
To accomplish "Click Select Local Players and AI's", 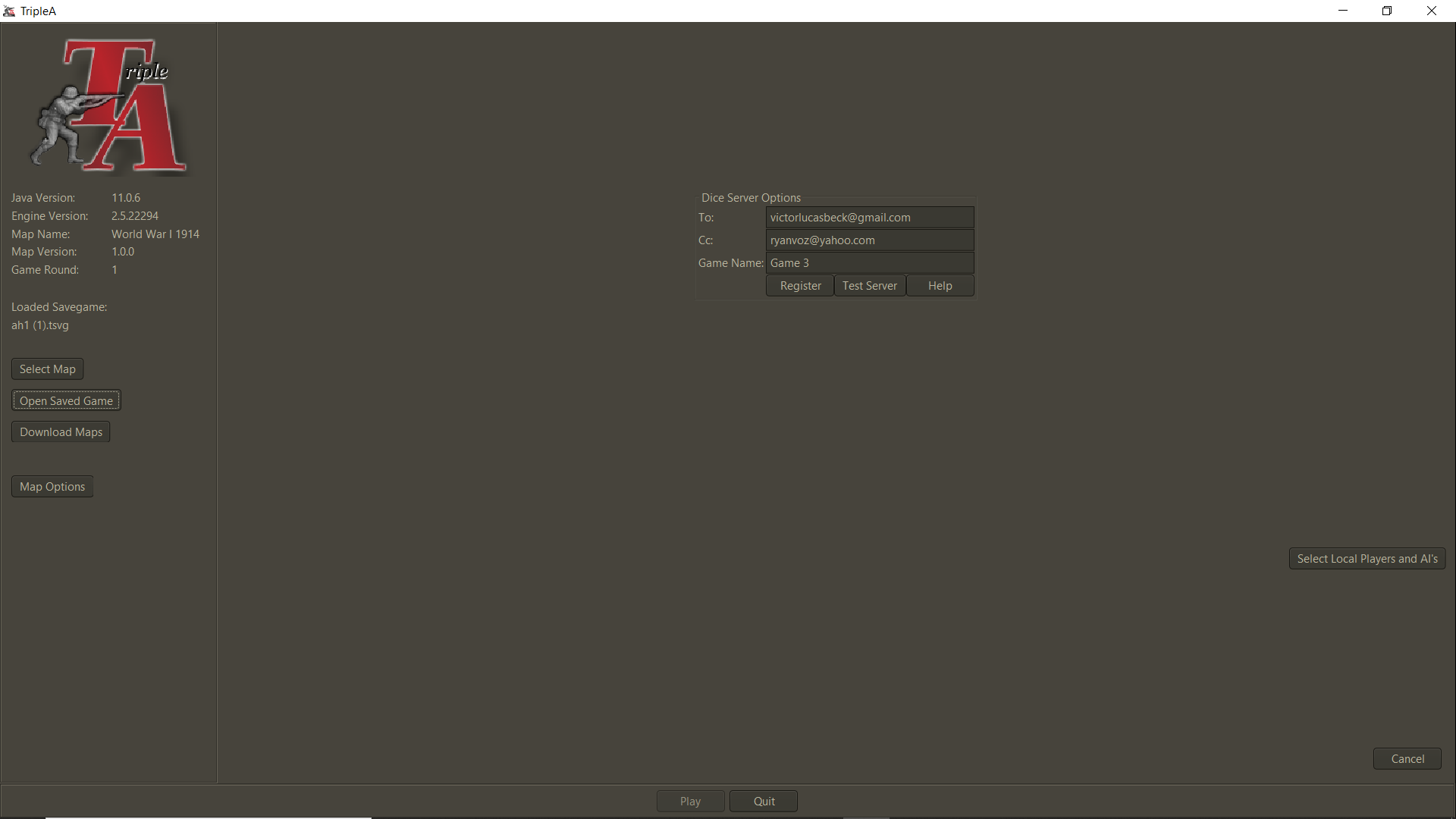I will (x=1367, y=558).
